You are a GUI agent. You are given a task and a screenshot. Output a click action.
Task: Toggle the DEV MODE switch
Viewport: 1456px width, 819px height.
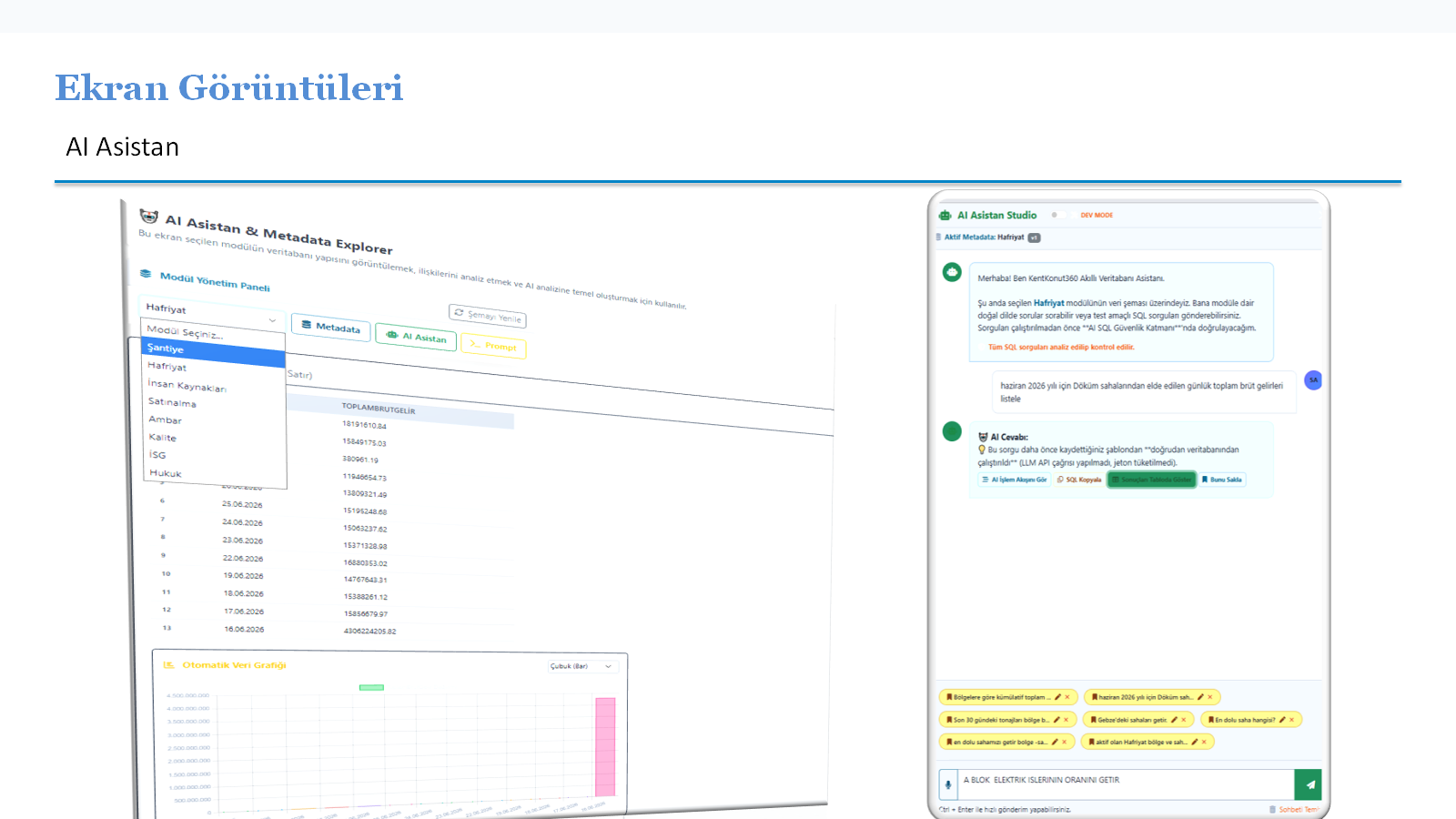tap(1058, 215)
